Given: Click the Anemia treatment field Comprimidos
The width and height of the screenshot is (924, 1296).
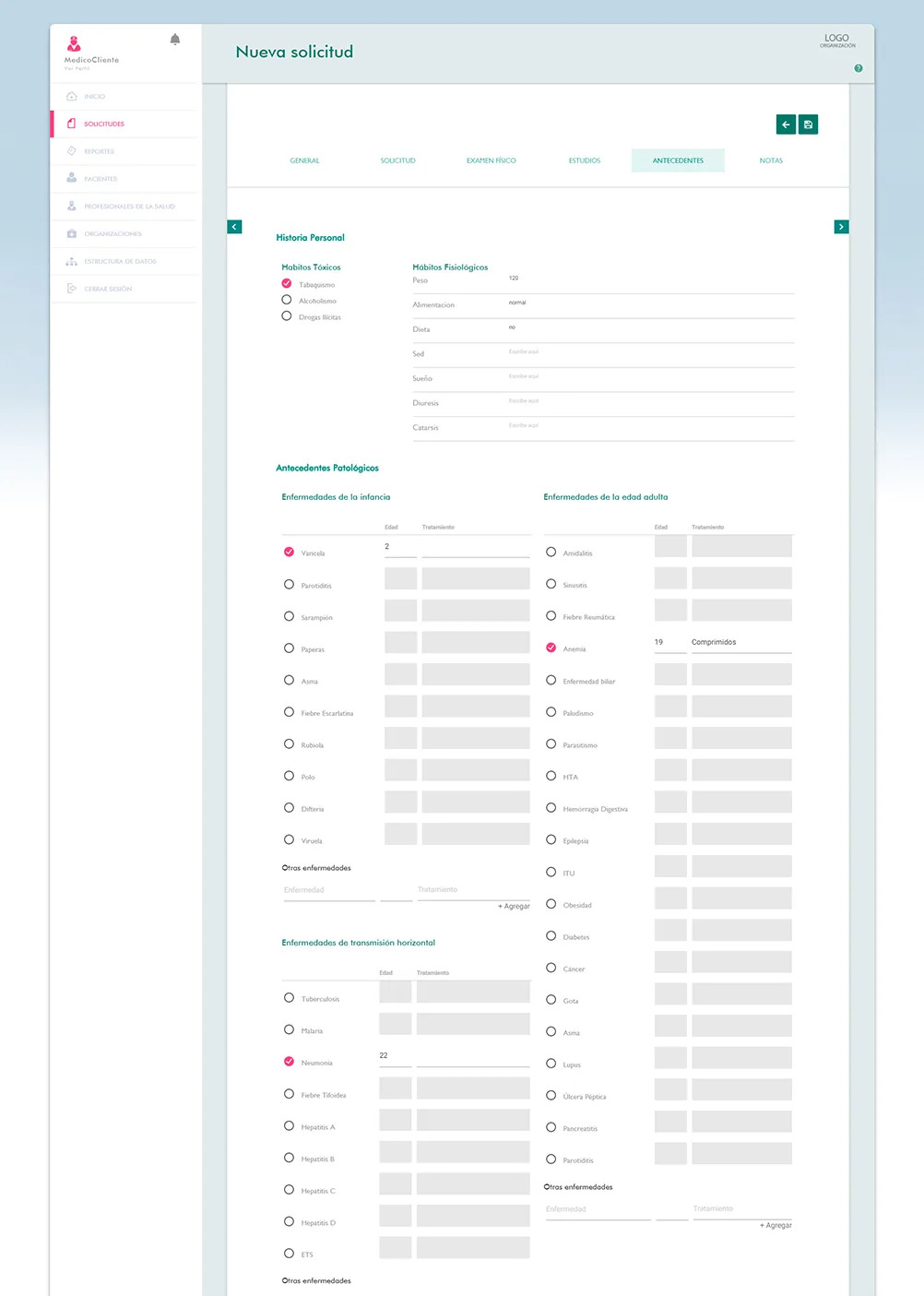Looking at the screenshot, I should tap(741, 643).
